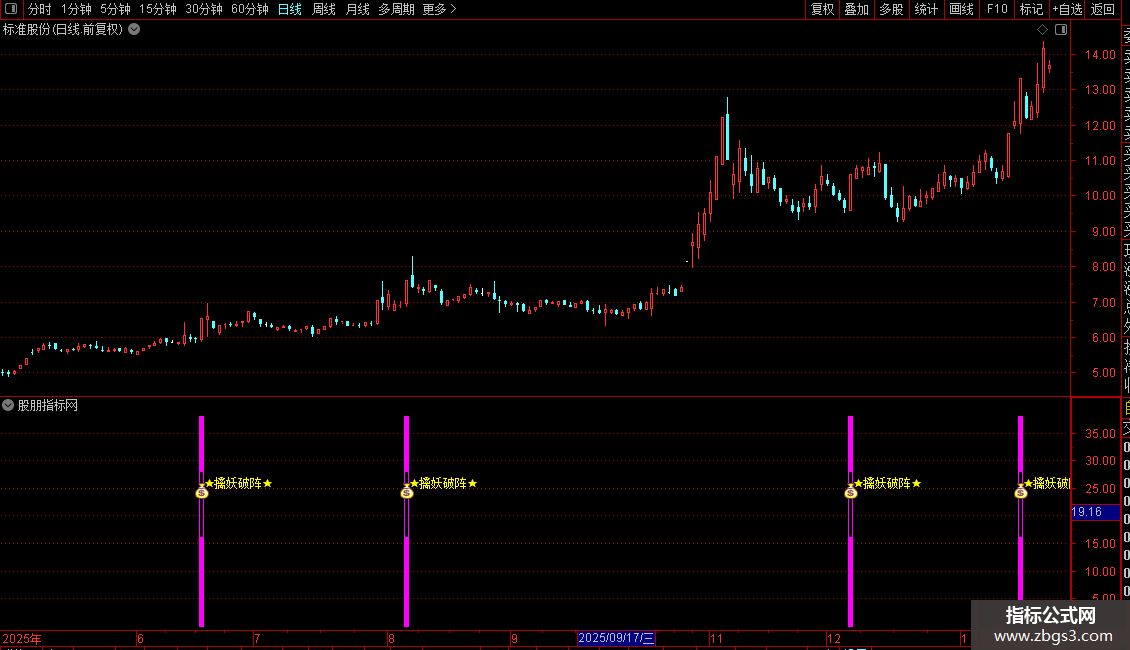Click the 返回 back button
This screenshot has width=1130, height=650.
click(x=1103, y=9)
